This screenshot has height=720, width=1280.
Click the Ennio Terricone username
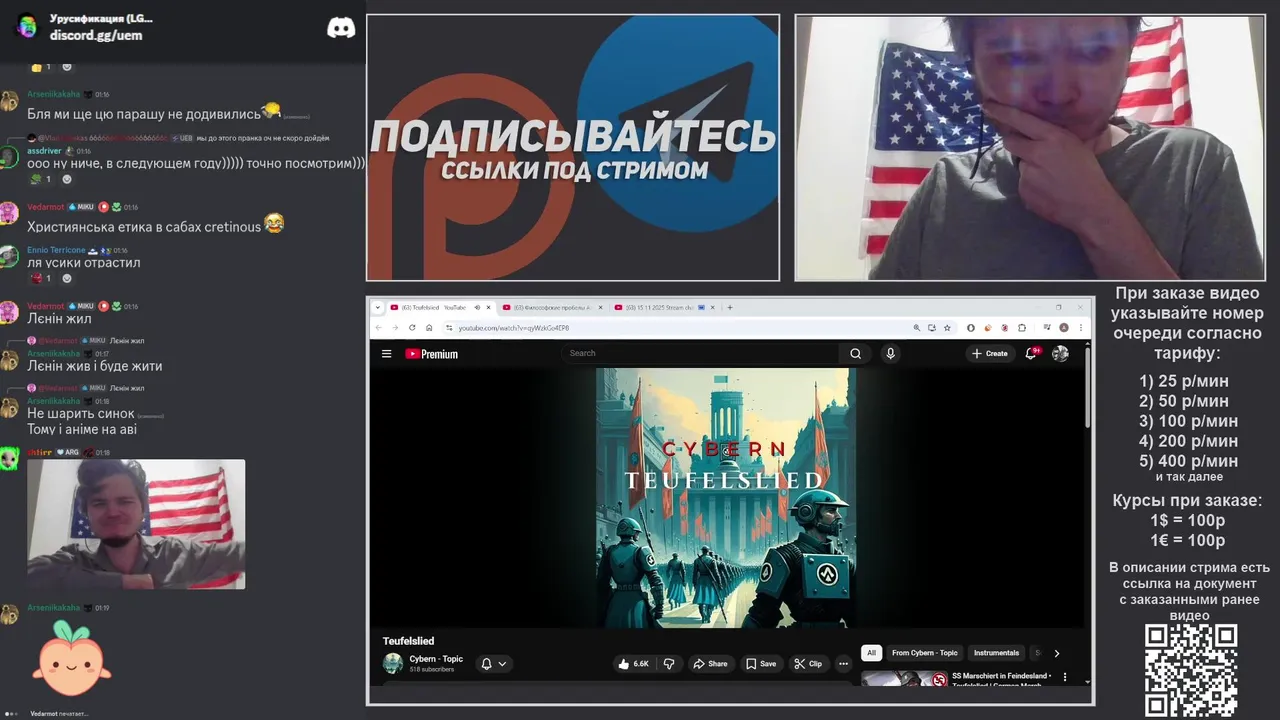(56, 250)
